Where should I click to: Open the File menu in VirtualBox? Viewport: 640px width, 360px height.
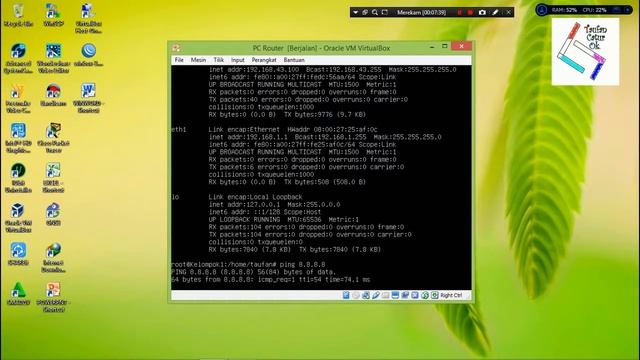(179, 60)
